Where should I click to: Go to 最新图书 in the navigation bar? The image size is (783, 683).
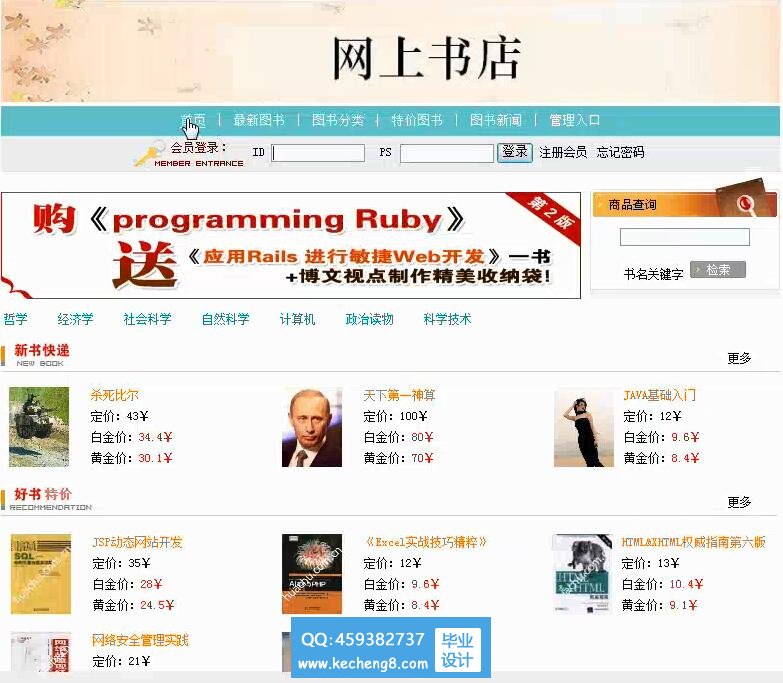tap(259, 120)
